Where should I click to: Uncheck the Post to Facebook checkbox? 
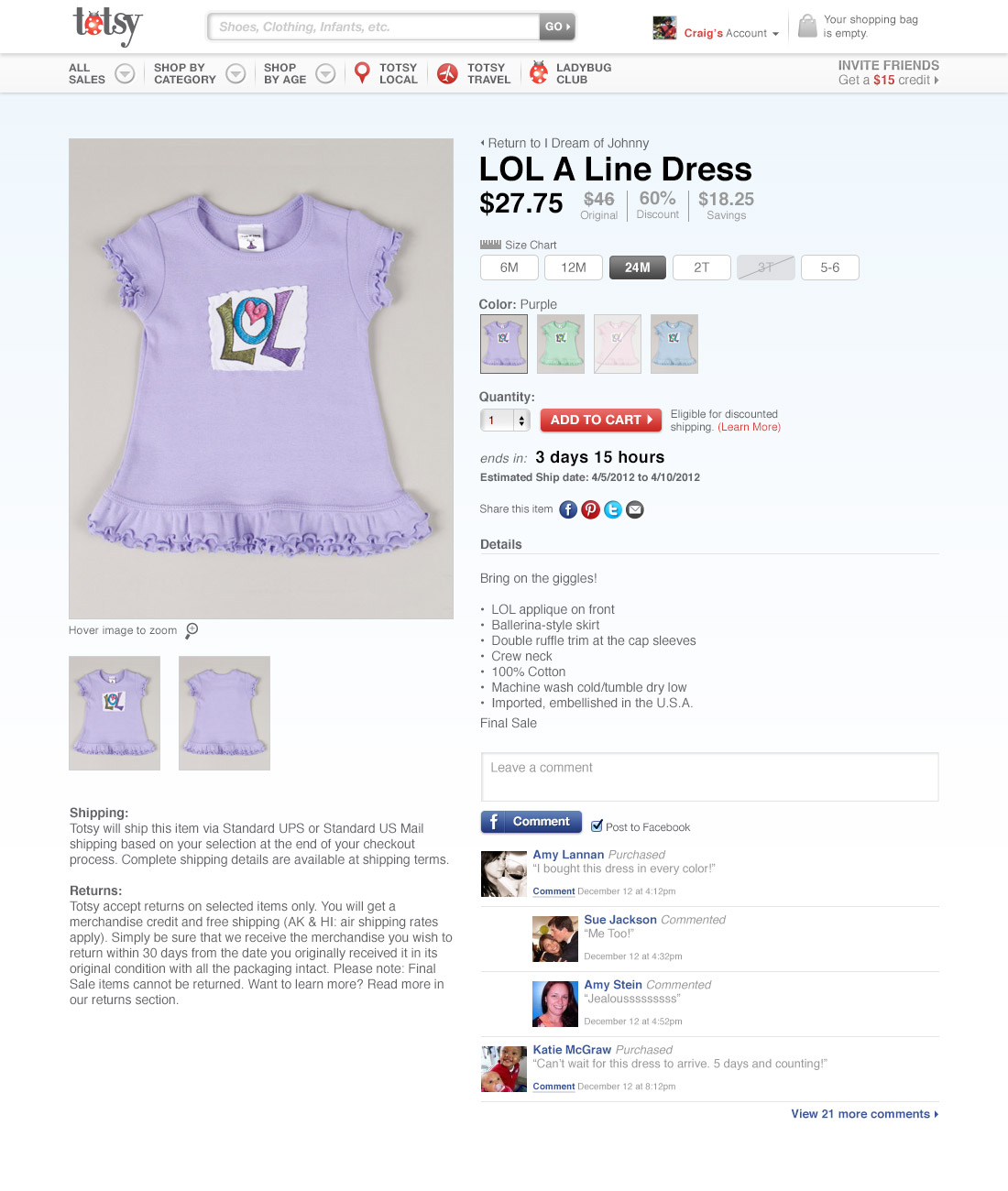[597, 825]
